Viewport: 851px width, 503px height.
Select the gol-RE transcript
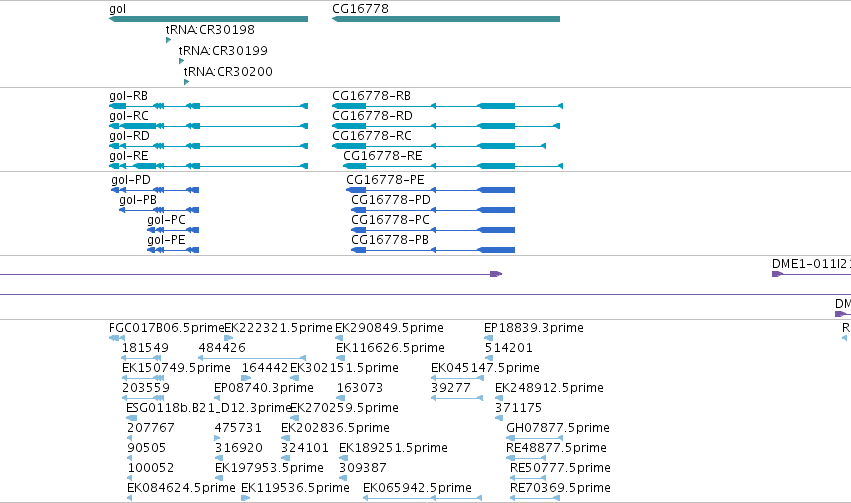click(208, 166)
